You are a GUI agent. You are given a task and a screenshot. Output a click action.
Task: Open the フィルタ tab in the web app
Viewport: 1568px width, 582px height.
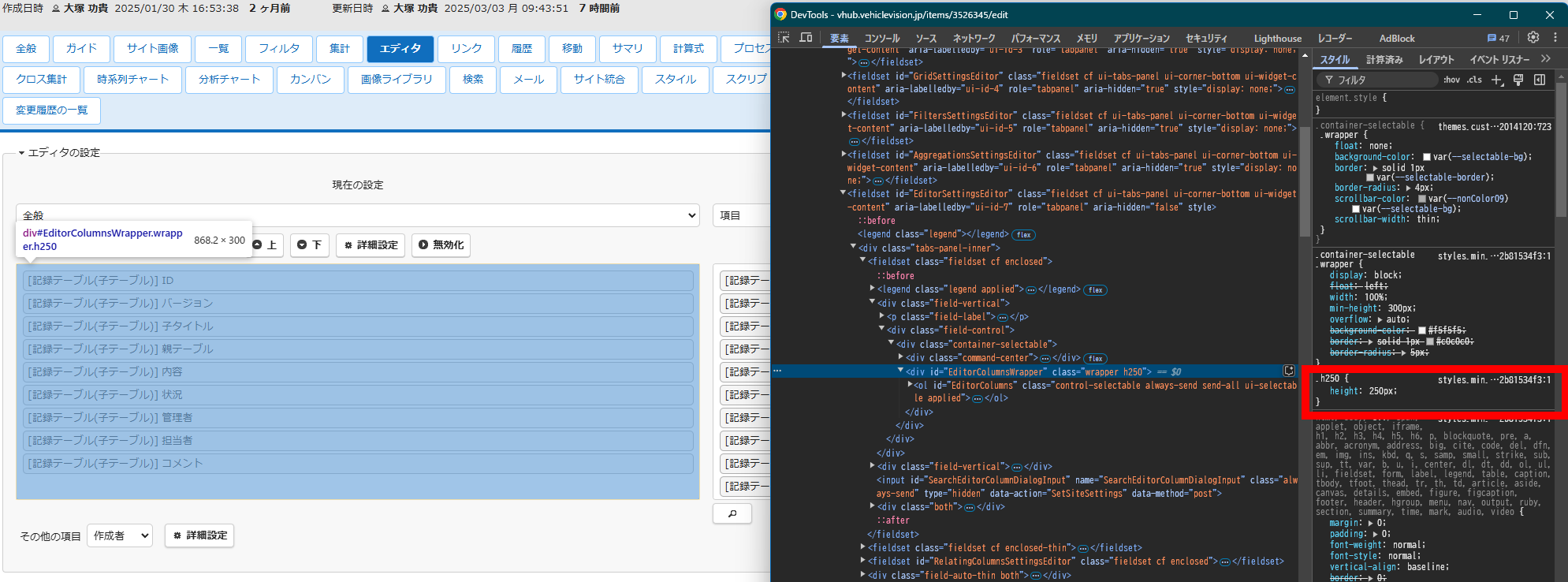279,49
